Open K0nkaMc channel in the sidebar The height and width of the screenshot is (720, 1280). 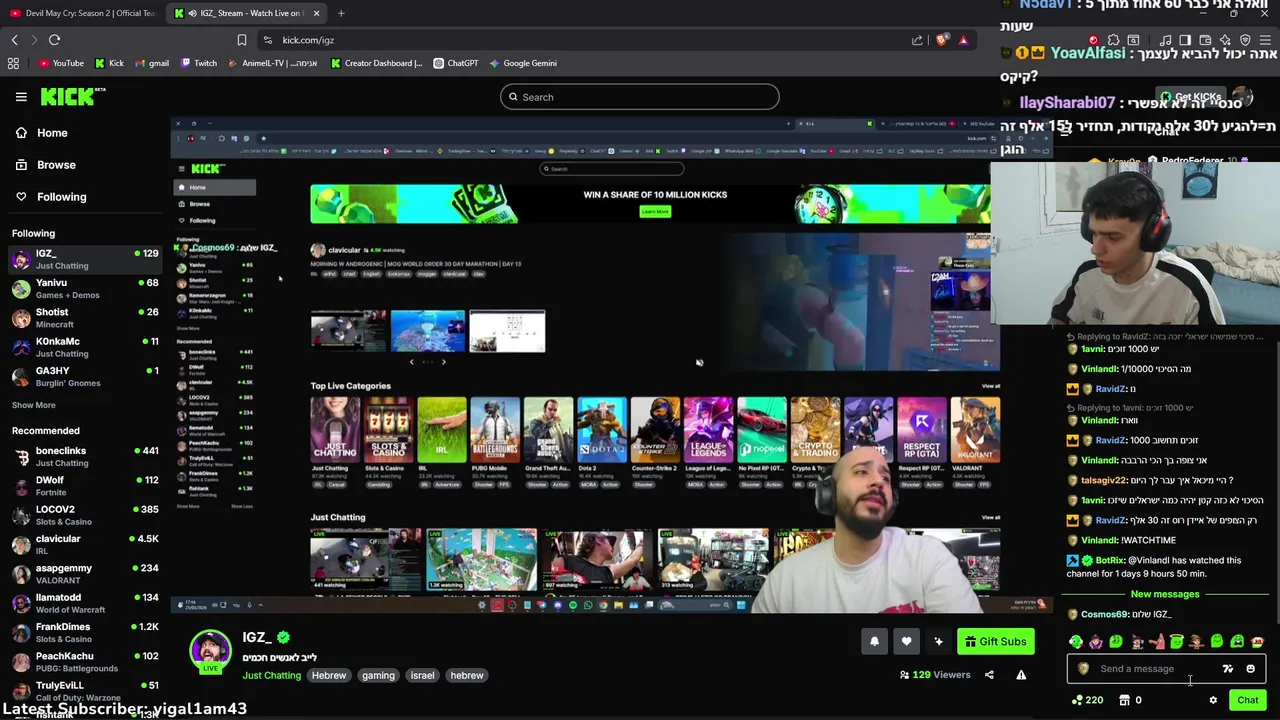(85, 347)
